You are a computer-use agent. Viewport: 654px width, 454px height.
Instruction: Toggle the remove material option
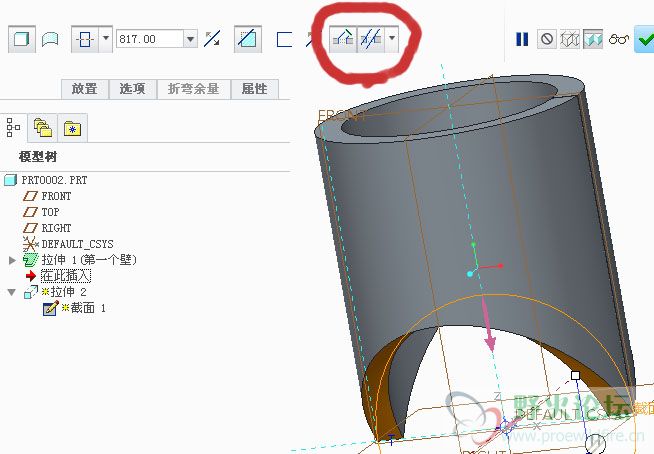247,39
